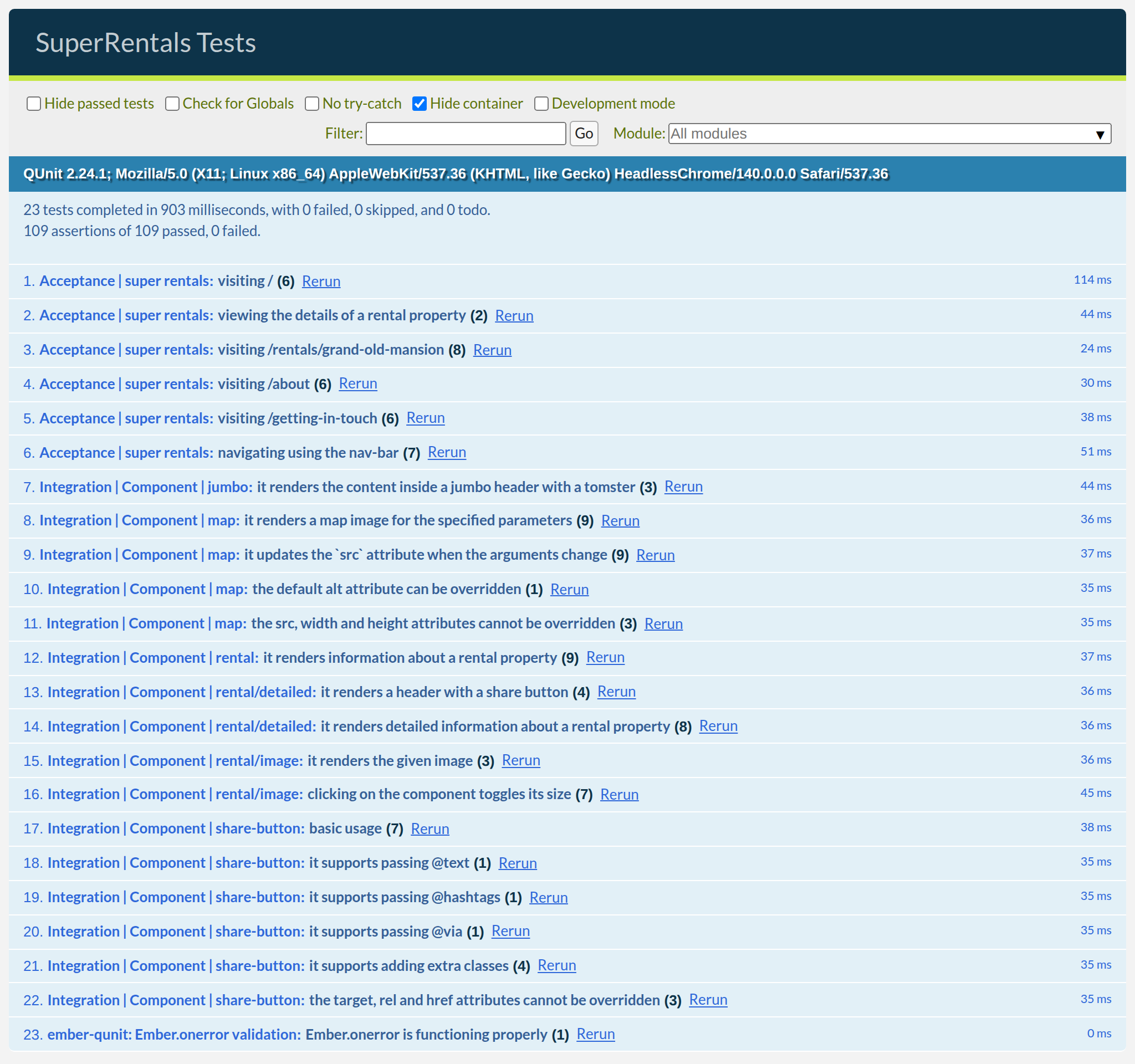Open the All modules dropdown

click(889, 134)
